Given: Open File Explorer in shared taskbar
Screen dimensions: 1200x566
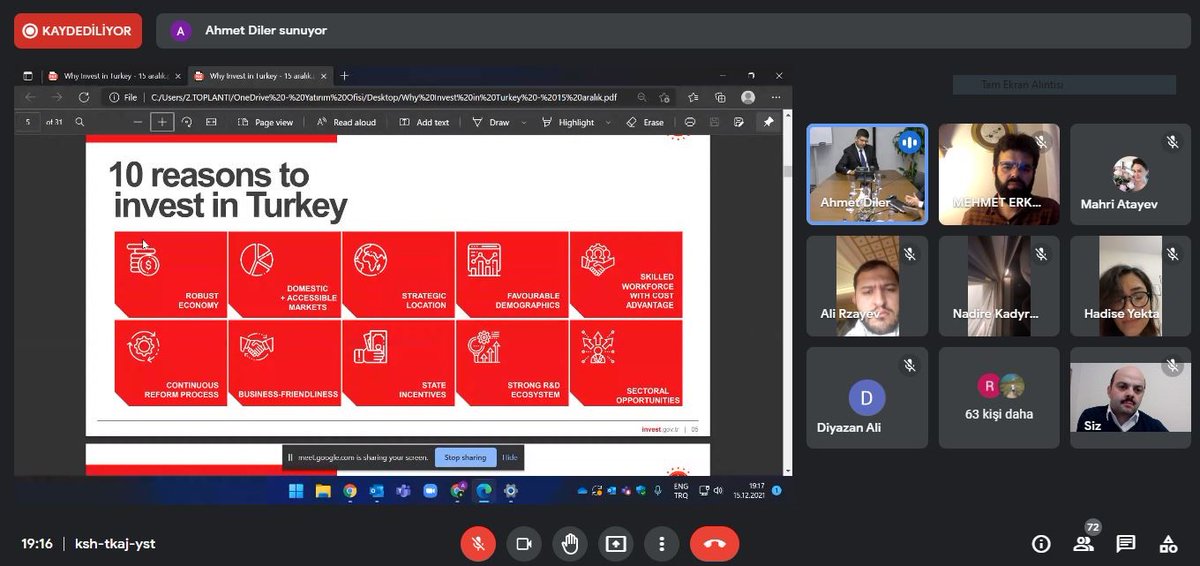Looking at the screenshot, I should [323, 491].
